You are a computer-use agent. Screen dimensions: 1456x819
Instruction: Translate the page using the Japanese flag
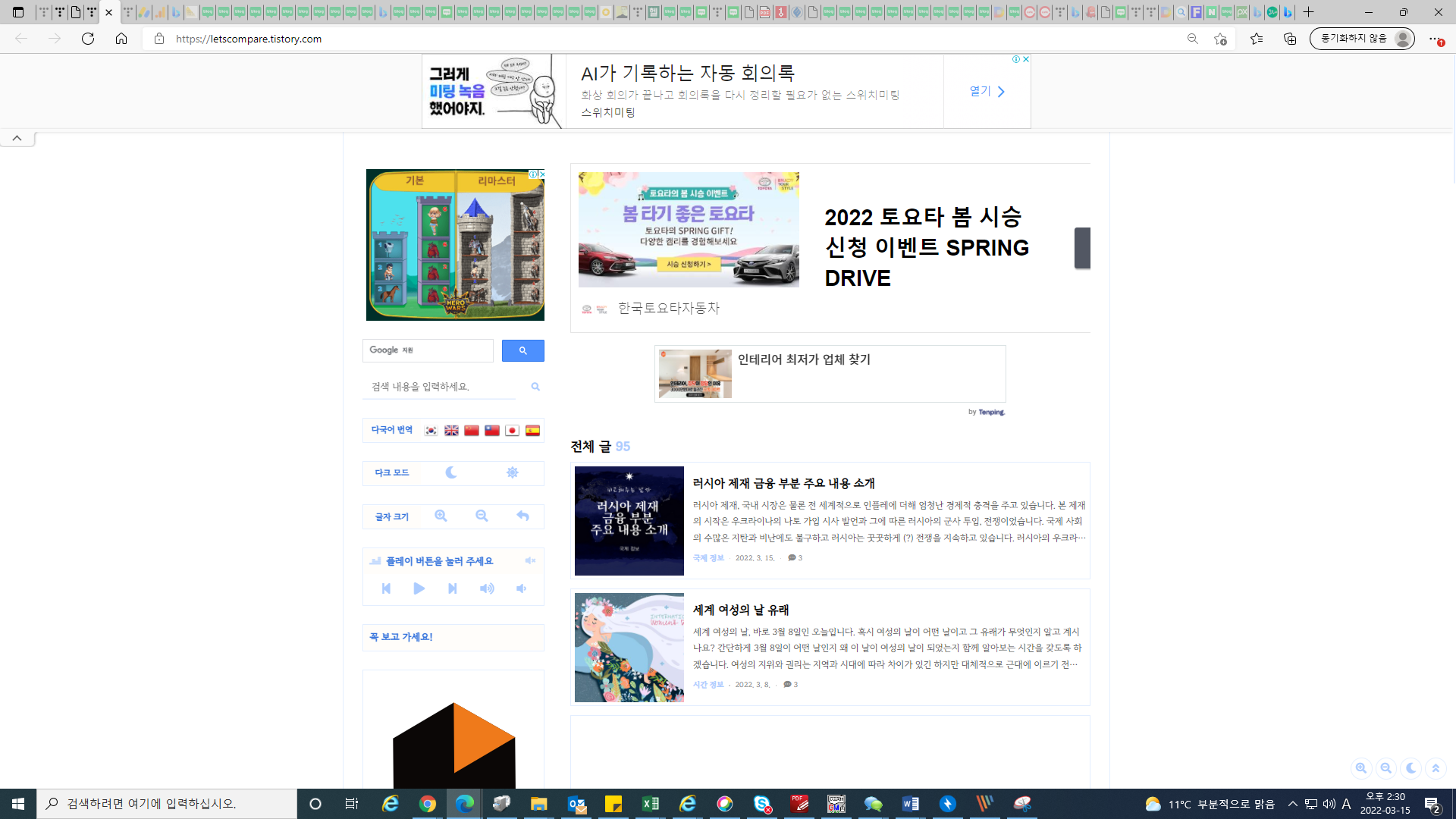point(512,430)
